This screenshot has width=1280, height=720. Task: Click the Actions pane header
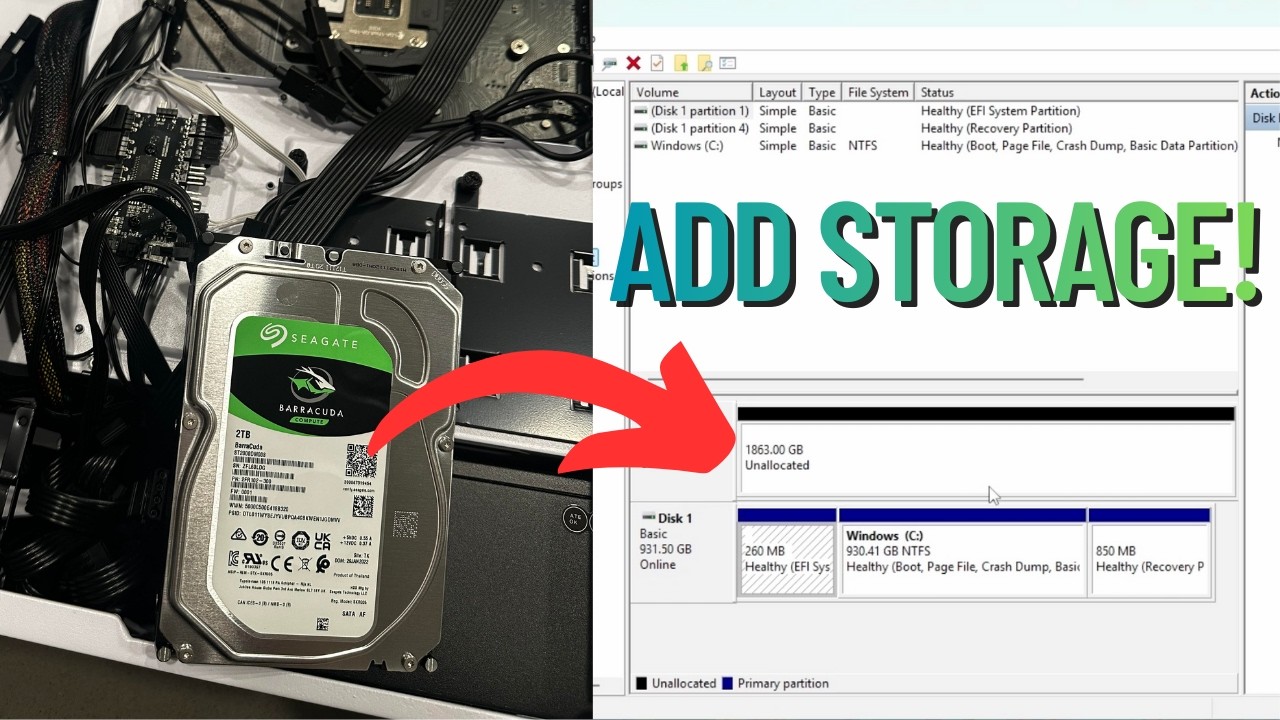1263,93
